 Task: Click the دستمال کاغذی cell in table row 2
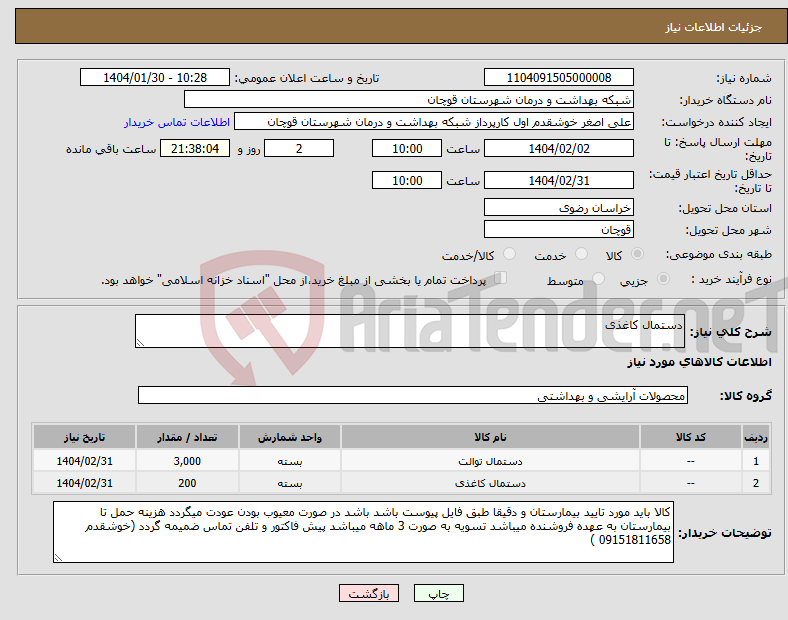pos(490,483)
